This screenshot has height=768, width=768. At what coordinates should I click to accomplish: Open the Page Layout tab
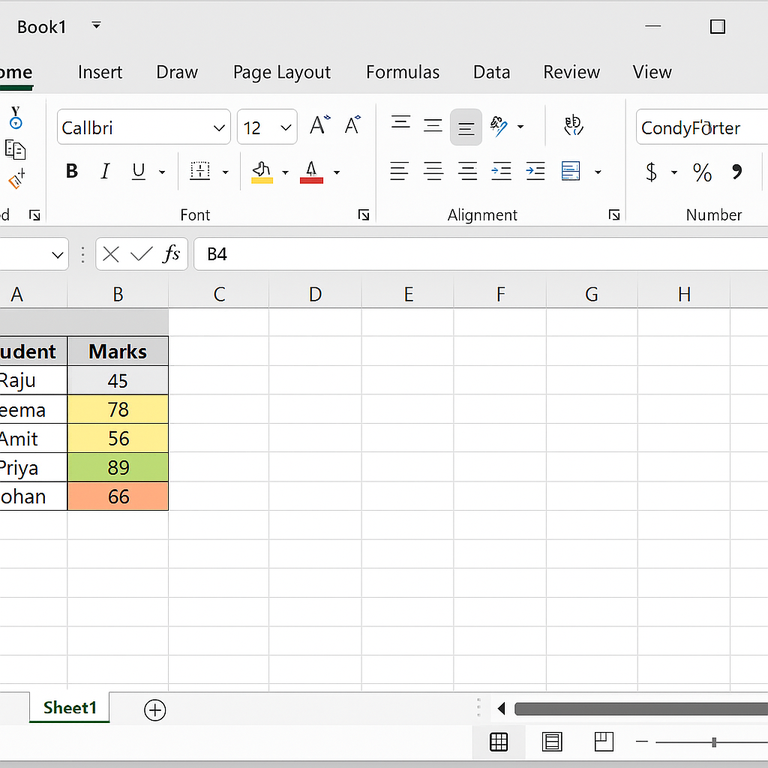click(x=282, y=72)
